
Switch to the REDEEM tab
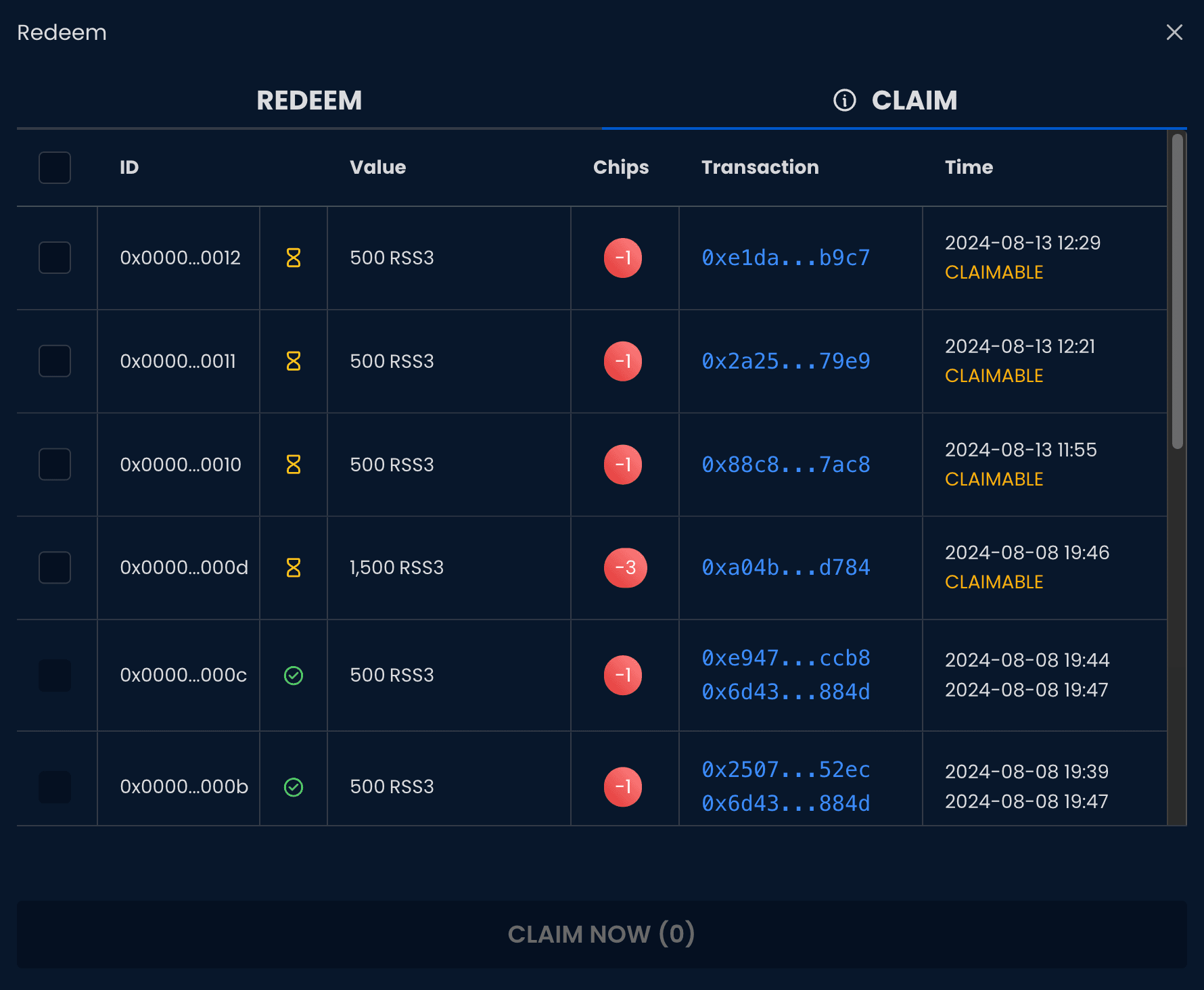click(309, 100)
